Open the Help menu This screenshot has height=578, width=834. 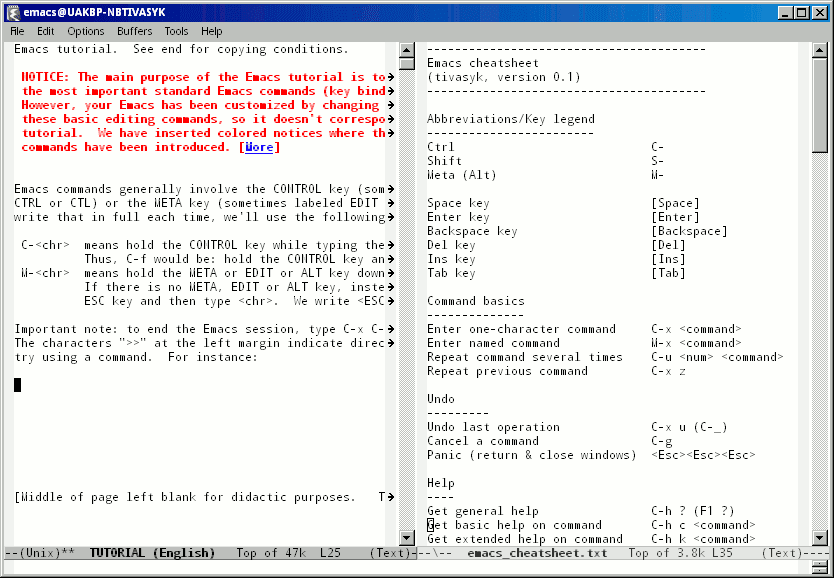coord(211,31)
